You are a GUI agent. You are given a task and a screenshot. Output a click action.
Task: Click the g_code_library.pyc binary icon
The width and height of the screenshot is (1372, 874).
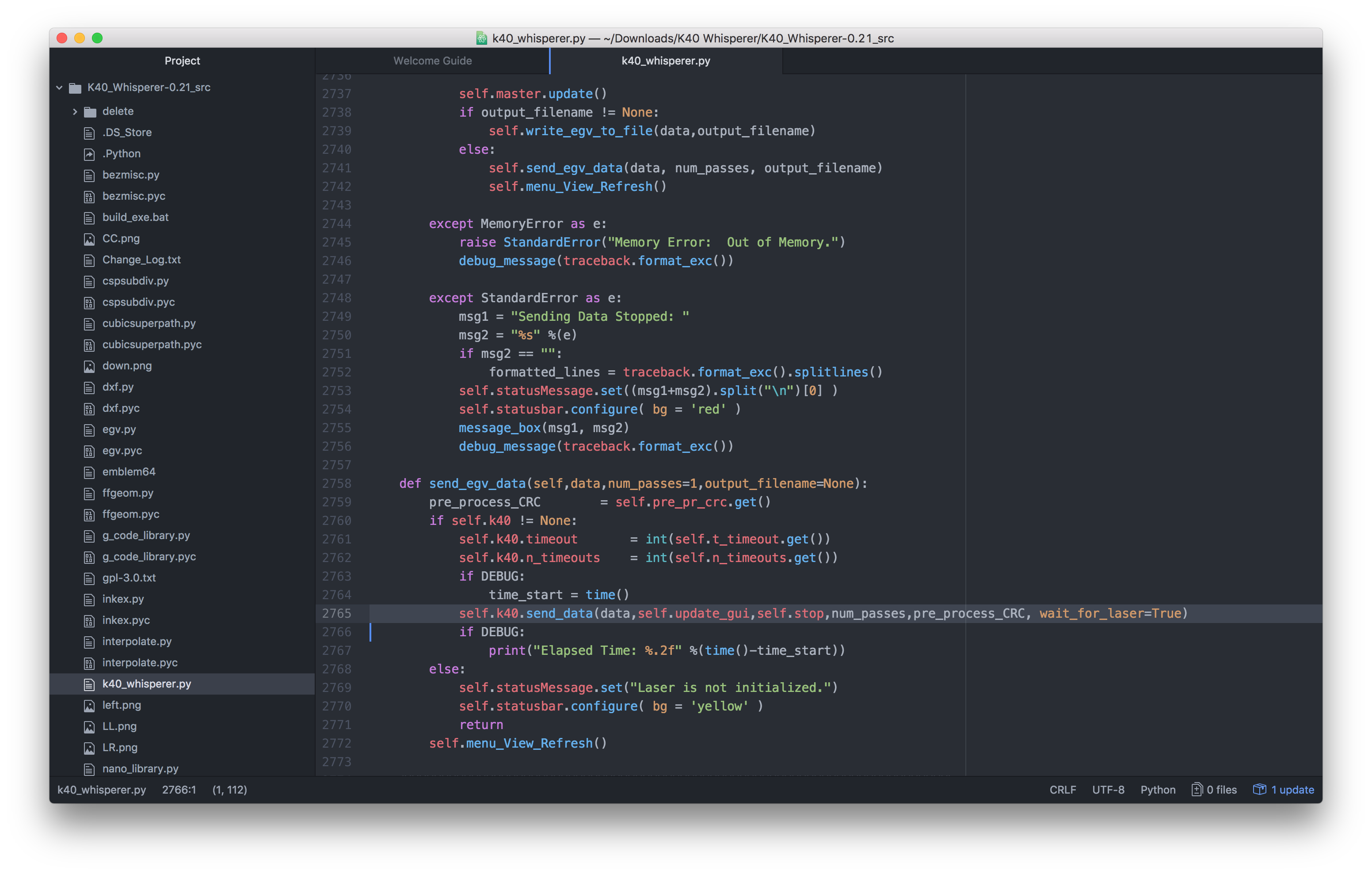coord(89,557)
